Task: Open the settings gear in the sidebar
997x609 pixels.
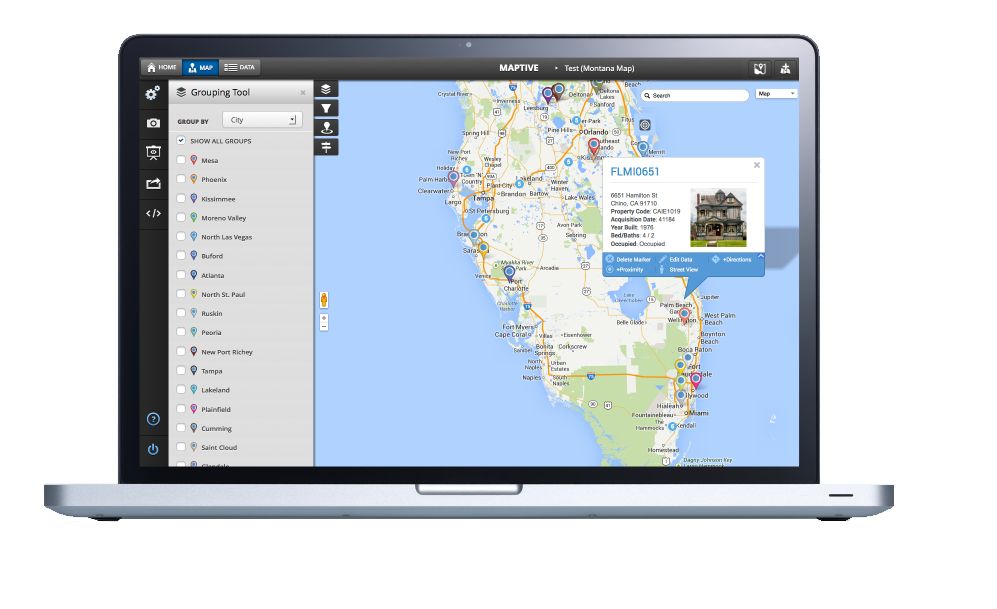Action: (152, 93)
